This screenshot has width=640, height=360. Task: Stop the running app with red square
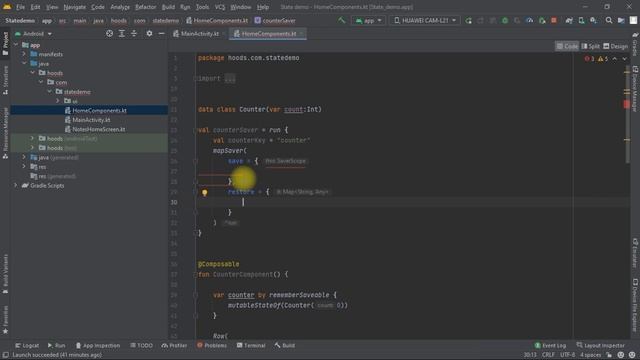pyautogui.click(x=554, y=20)
